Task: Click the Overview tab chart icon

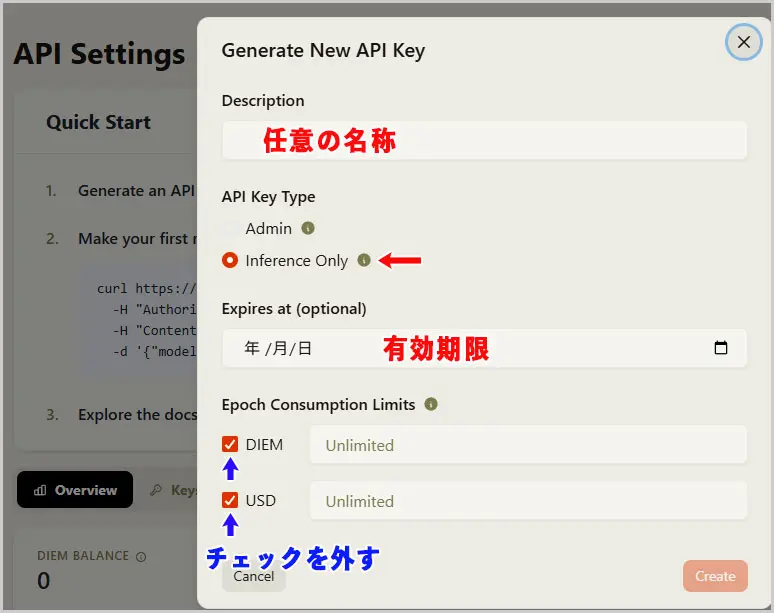Action: click(x=40, y=490)
